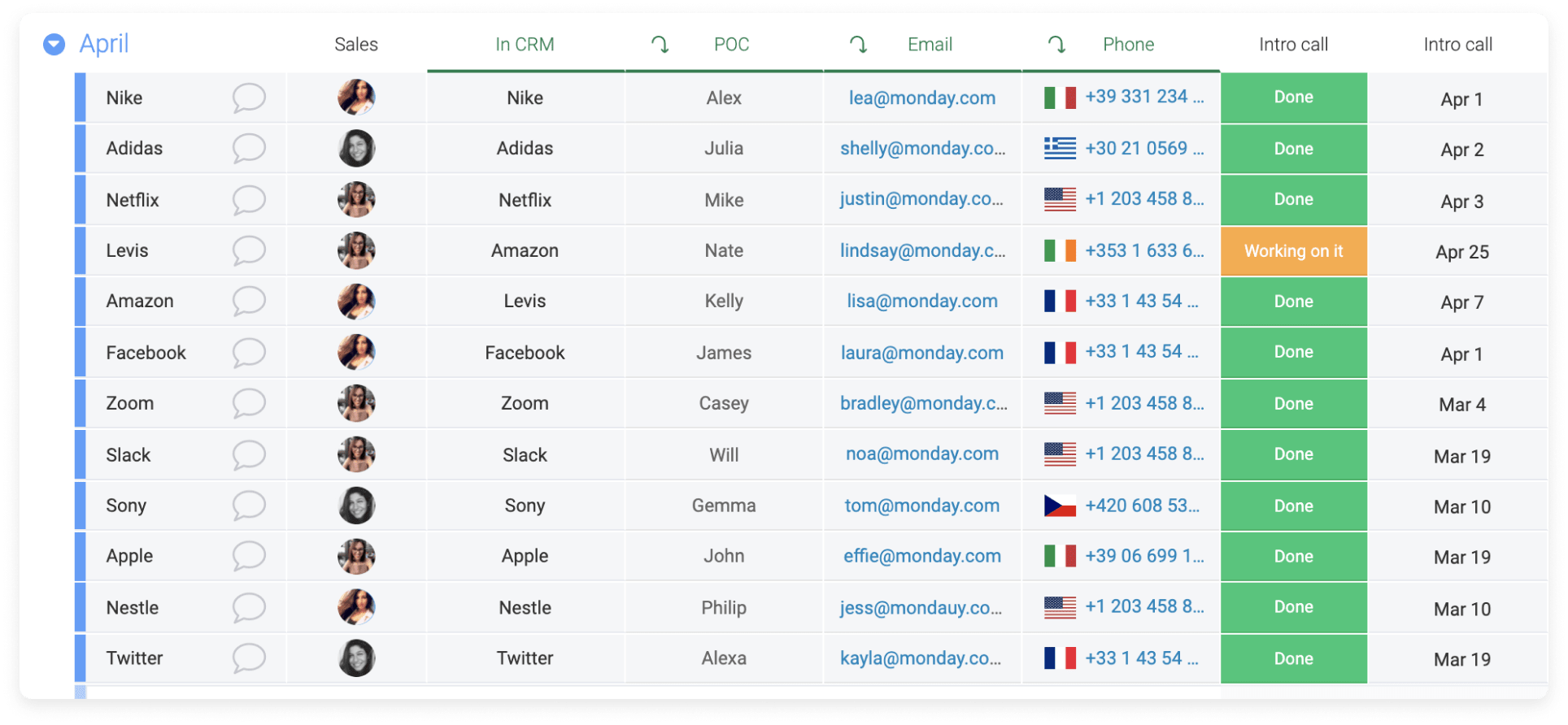The image size is (1568, 725).
Task: Open the conversation bubble for Nestle
Action: coord(249,609)
